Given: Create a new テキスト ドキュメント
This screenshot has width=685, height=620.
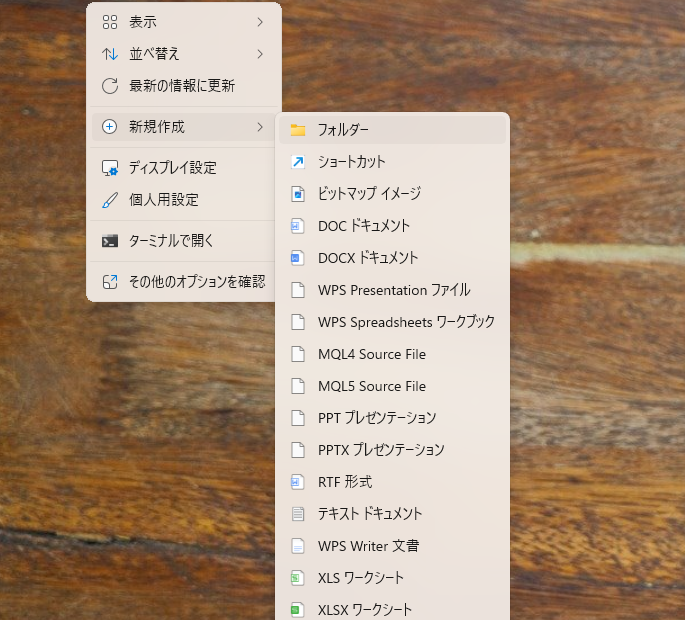Looking at the screenshot, I should (x=392, y=514).
